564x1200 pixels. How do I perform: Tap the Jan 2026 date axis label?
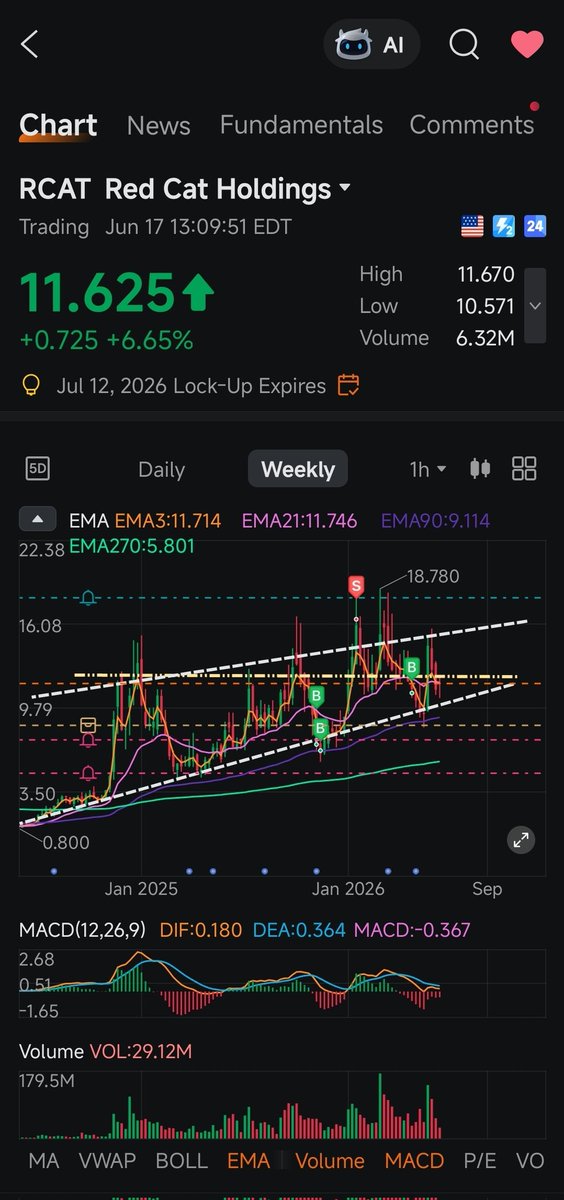tap(348, 888)
